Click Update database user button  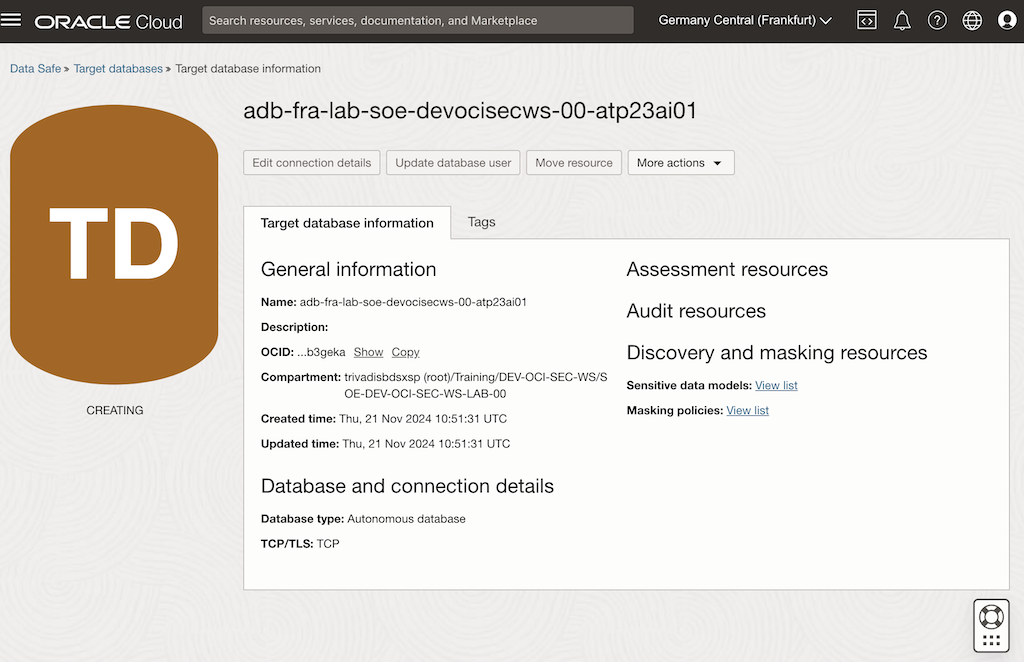tap(453, 163)
